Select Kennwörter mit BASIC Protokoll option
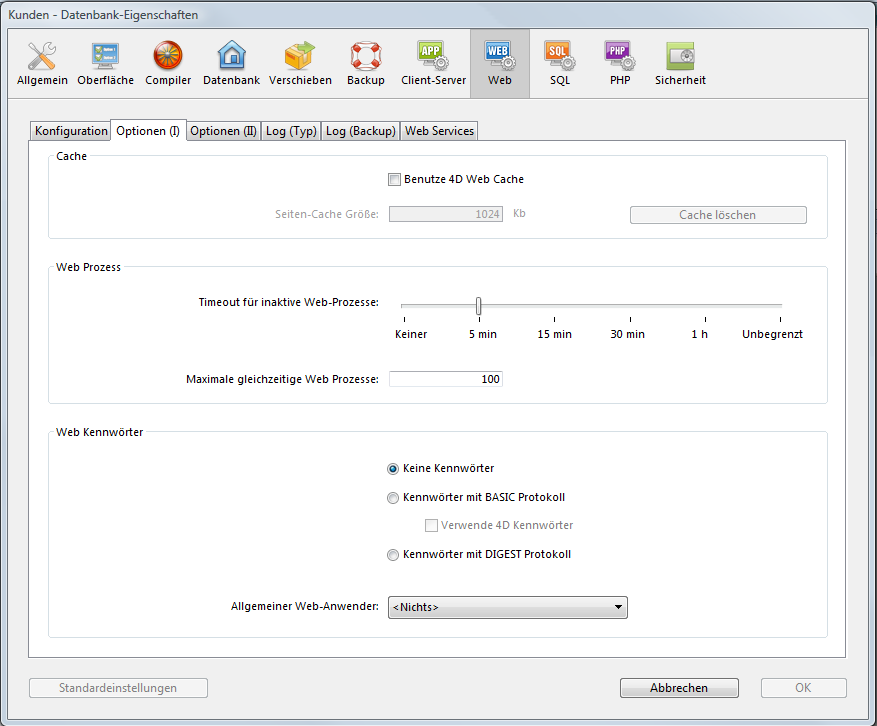Screen dimensions: 877x726 393,498
